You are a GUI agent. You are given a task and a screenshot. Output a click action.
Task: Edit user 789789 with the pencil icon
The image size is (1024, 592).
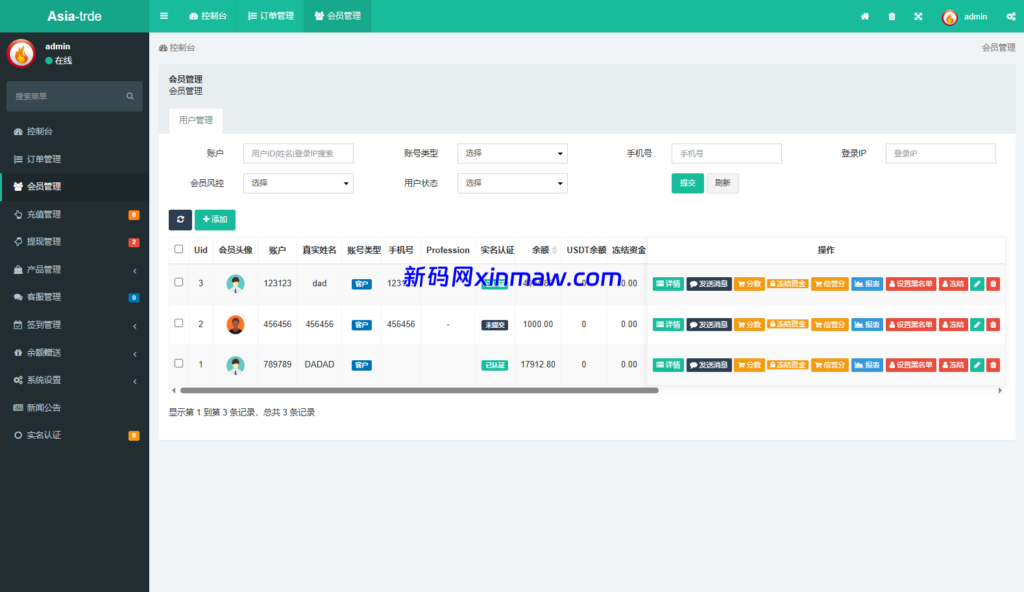coord(977,365)
